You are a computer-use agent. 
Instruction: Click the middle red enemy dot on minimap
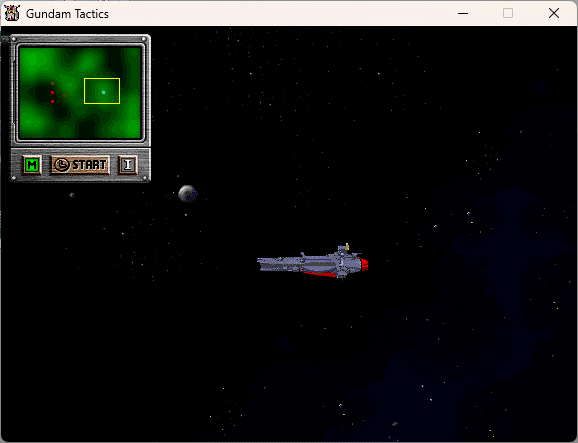(53, 93)
